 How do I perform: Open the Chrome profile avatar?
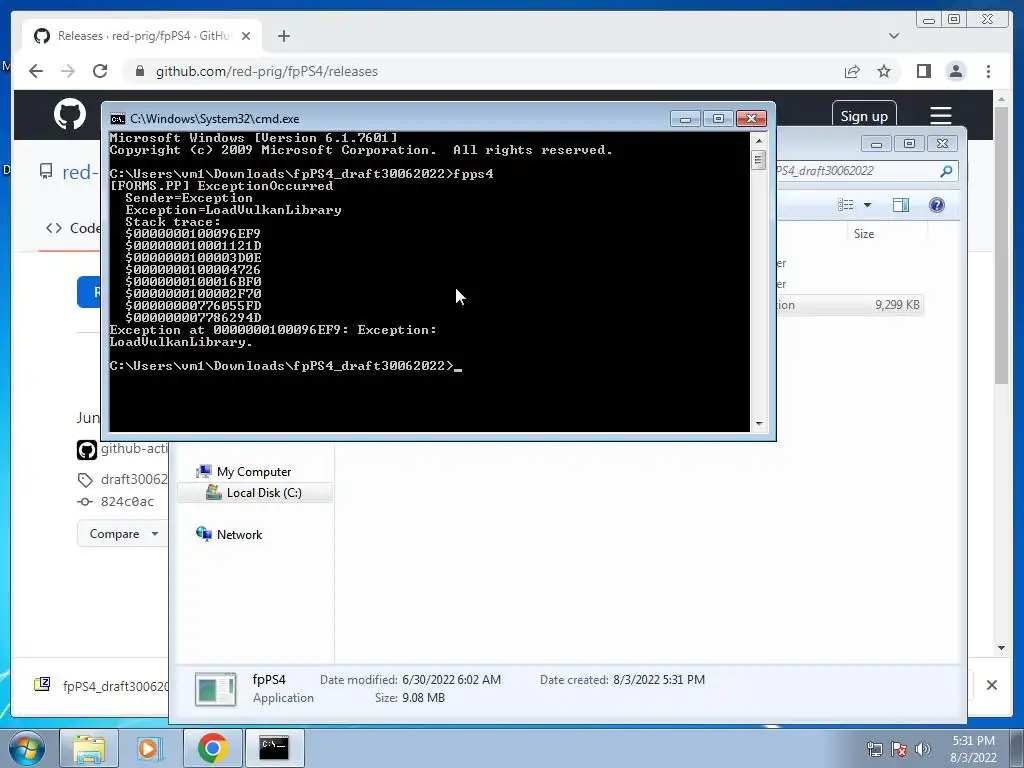(955, 71)
